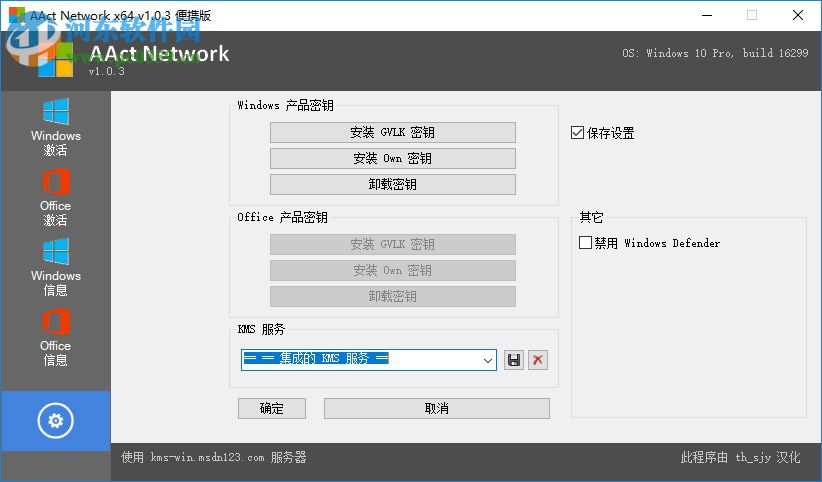Delete the KMS server with the red X icon
Viewport: 822px width, 482px height.
(x=538, y=360)
